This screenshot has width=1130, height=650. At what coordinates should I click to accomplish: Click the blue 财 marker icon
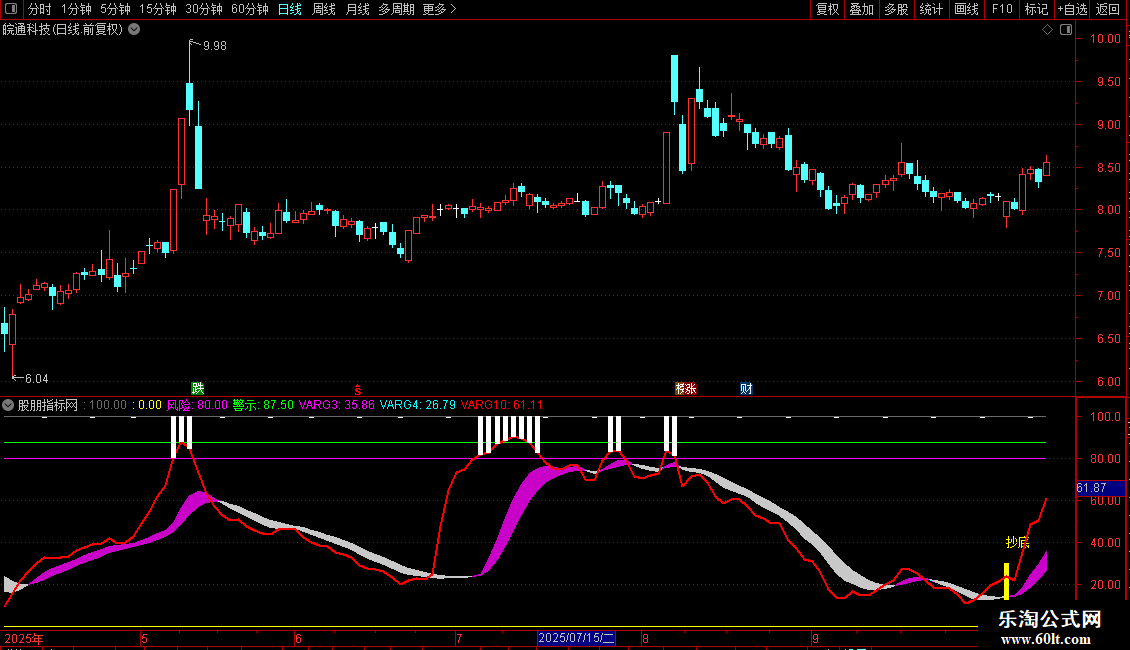click(x=746, y=388)
